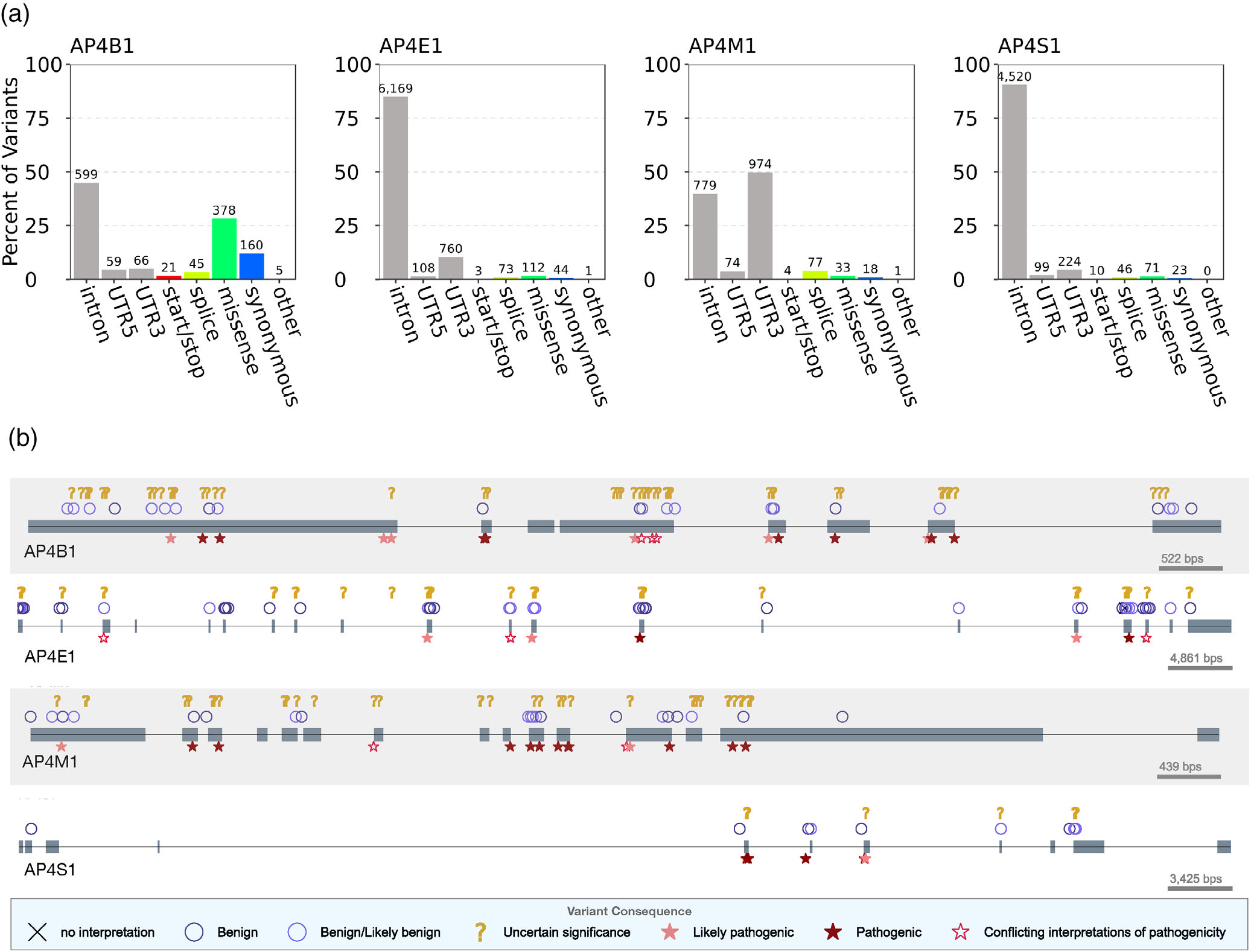1251x952 pixels.
Task: Click the rightmost benign circle above AP4M1 long exon
Action: tap(842, 716)
